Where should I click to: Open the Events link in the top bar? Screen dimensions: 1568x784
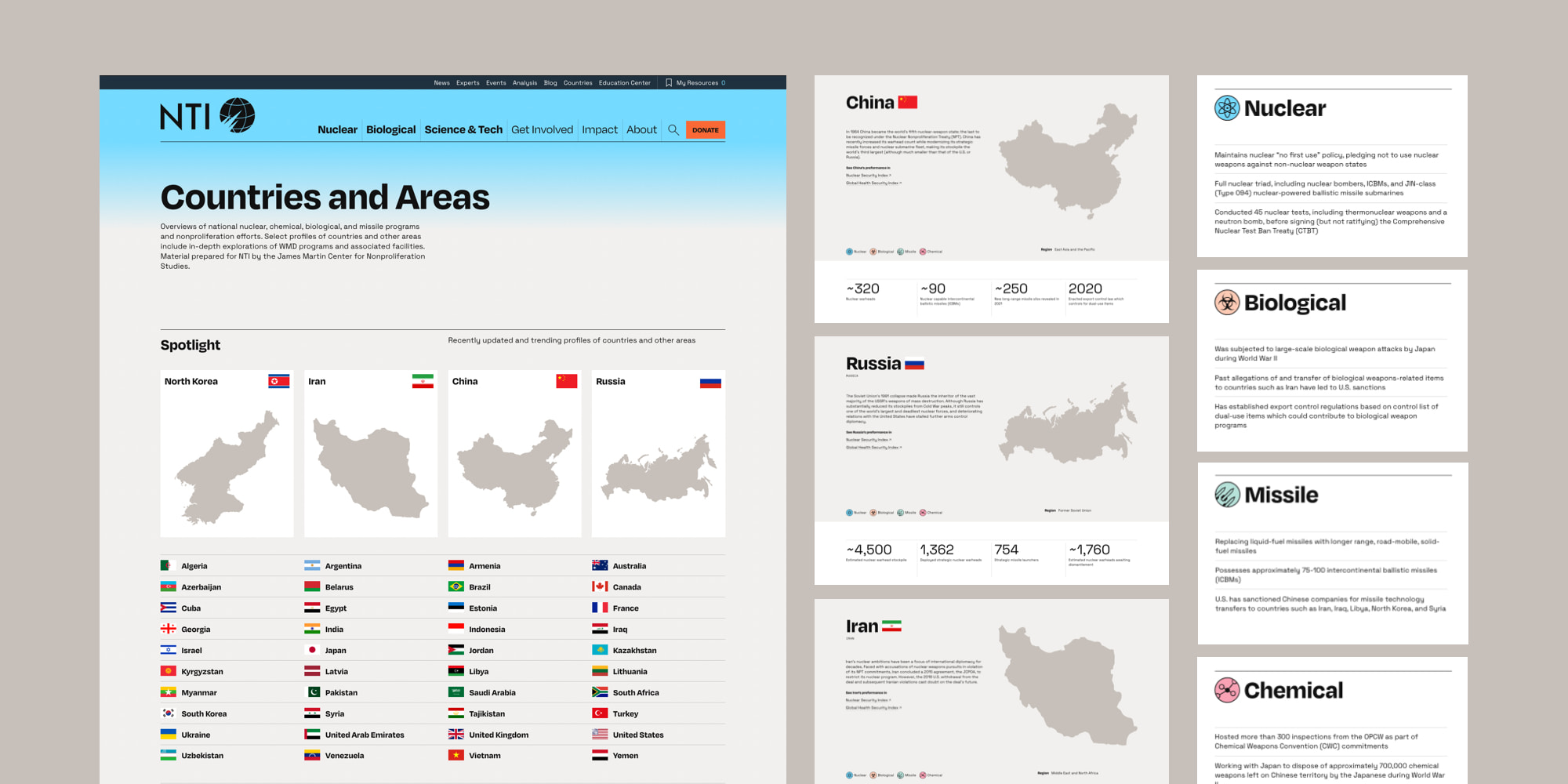pyautogui.click(x=495, y=83)
